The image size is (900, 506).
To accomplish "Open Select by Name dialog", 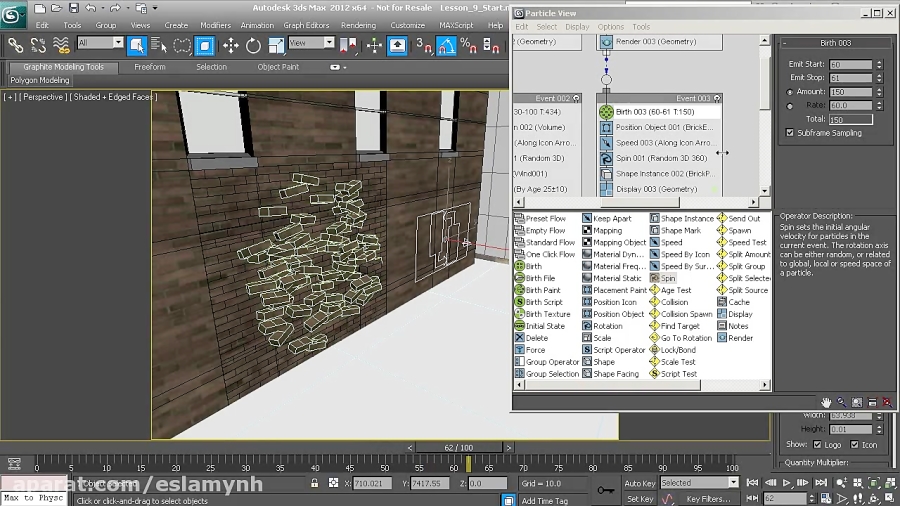I will click(158, 45).
